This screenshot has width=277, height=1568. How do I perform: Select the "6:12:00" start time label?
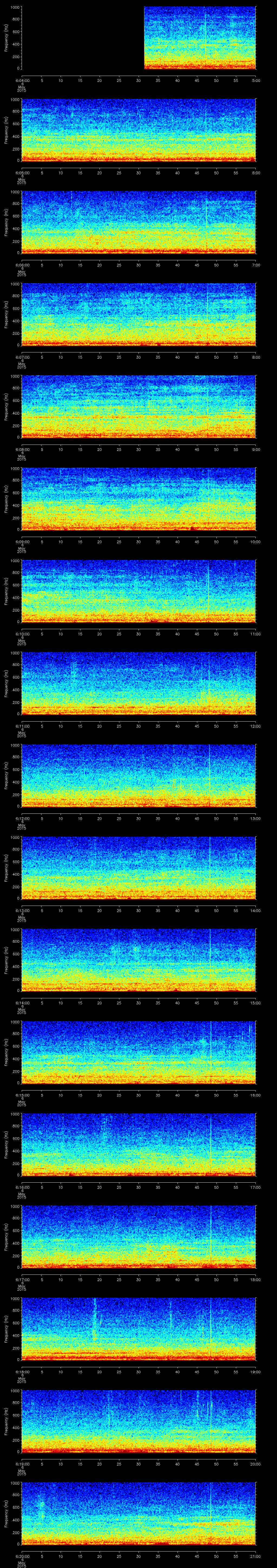click(22, 818)
